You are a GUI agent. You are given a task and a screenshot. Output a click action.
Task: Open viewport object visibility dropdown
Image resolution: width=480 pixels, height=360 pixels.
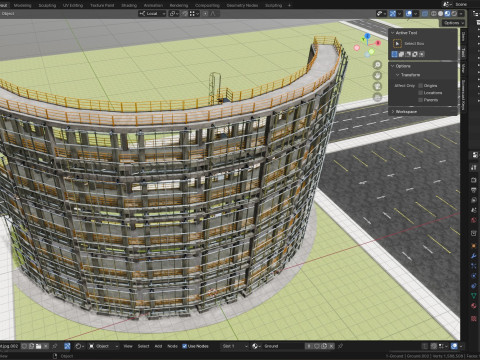pos(381,14)
